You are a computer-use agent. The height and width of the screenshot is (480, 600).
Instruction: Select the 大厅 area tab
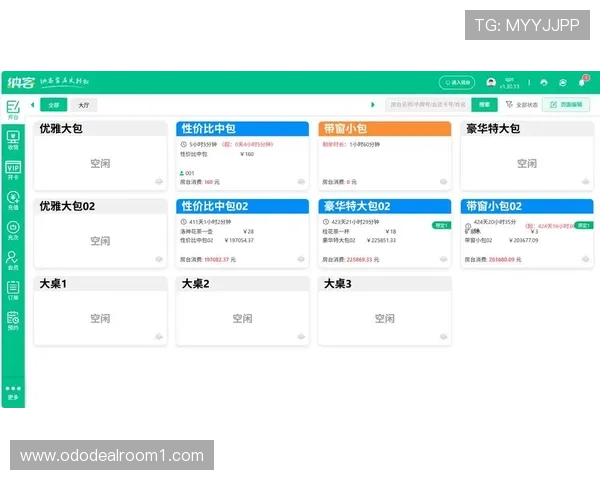pyautogui.click(x=84, y=105)
